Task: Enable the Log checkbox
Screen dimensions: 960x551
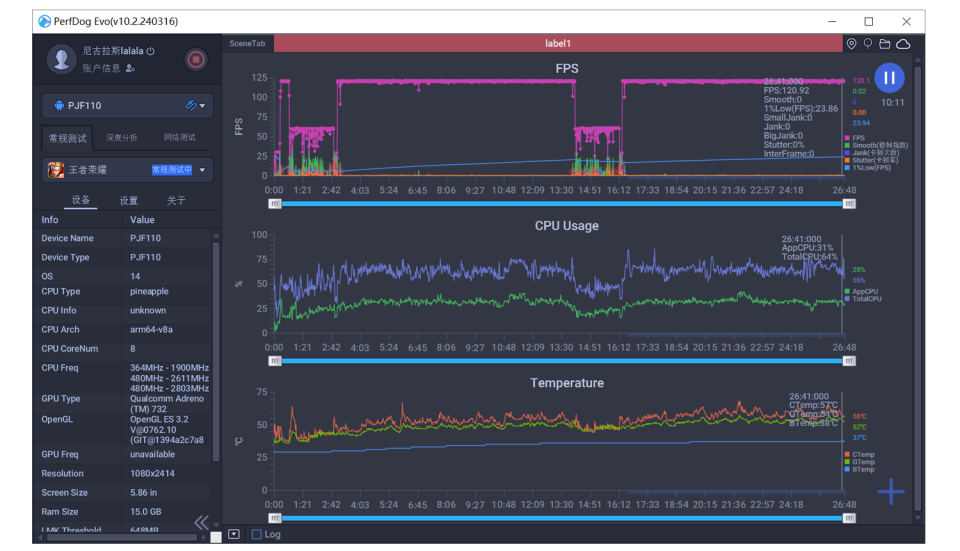Action: pos(257,534)
